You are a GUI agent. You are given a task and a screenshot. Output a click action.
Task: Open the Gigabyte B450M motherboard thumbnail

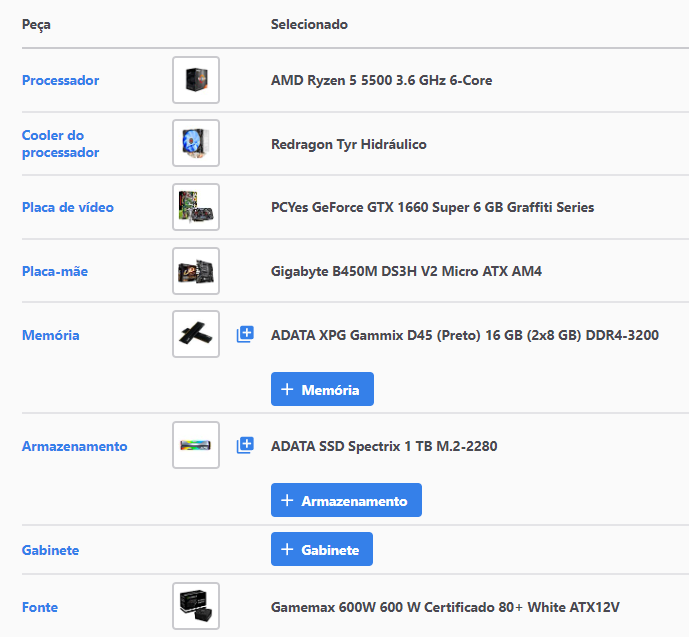(x=196, y=271)
